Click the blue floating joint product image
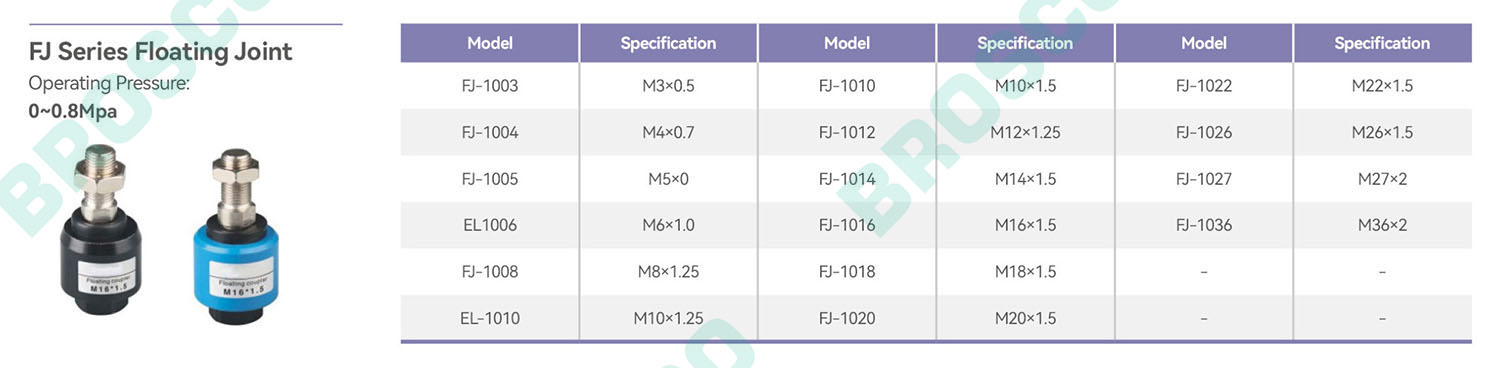1500x368 pixels. pos(234,236)
